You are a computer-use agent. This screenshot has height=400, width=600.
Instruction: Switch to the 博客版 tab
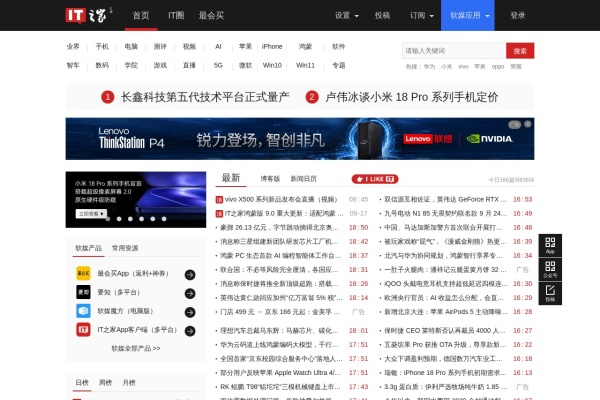[270, 179]
